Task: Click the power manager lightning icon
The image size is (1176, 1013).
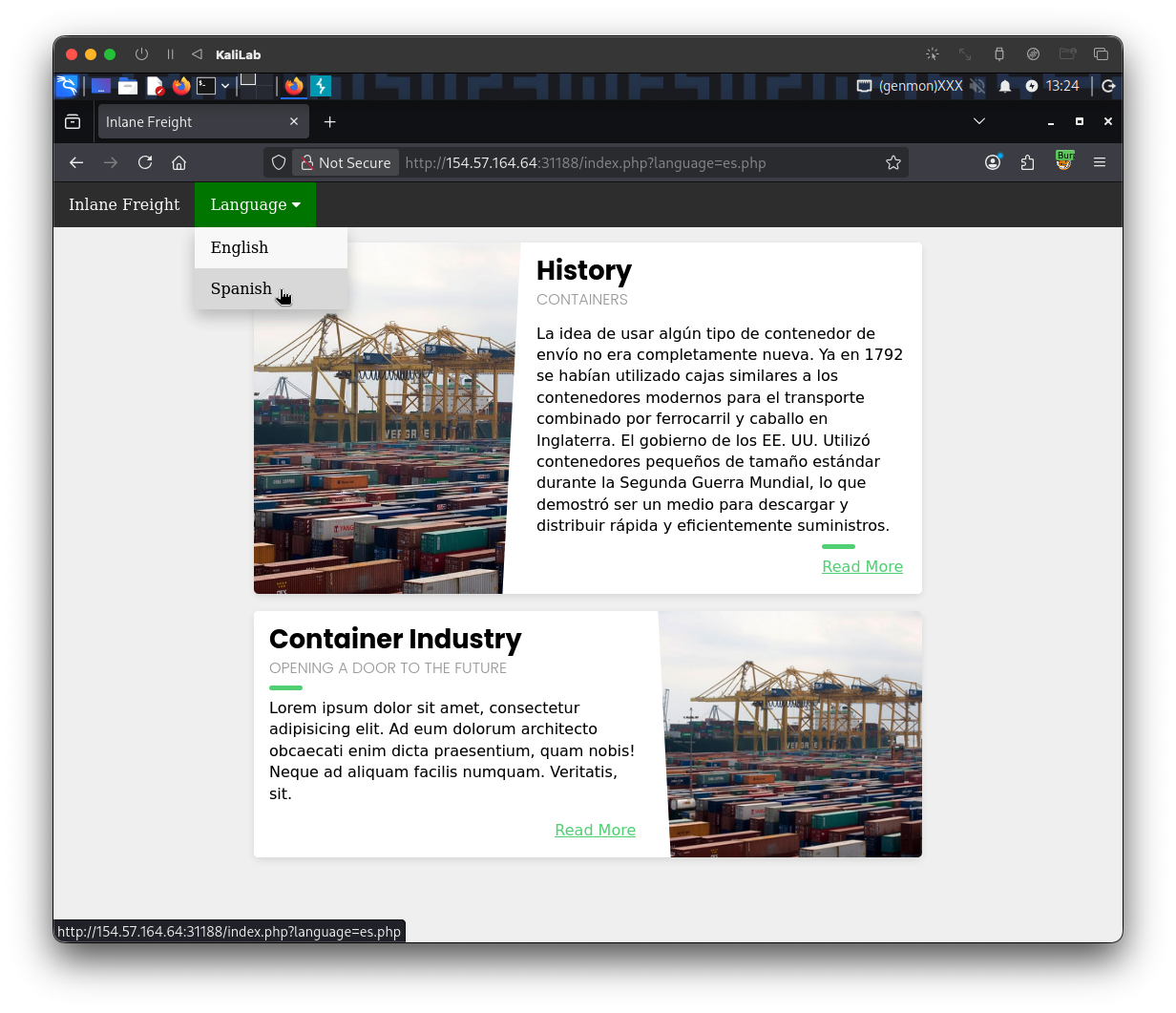Action: (x=1032, y=86)
